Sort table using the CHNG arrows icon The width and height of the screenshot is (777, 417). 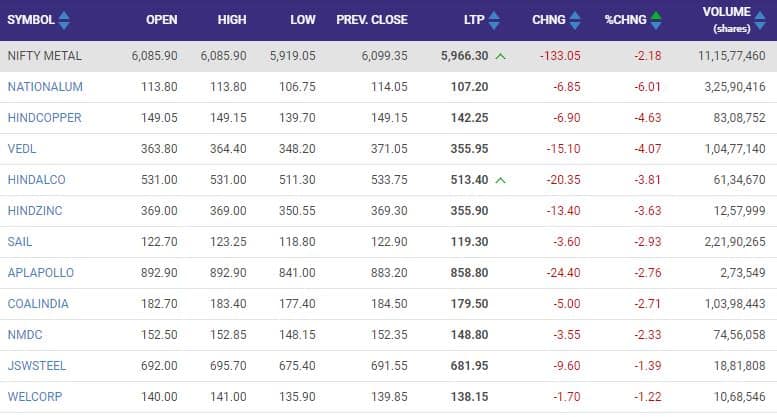click(574, 19)
